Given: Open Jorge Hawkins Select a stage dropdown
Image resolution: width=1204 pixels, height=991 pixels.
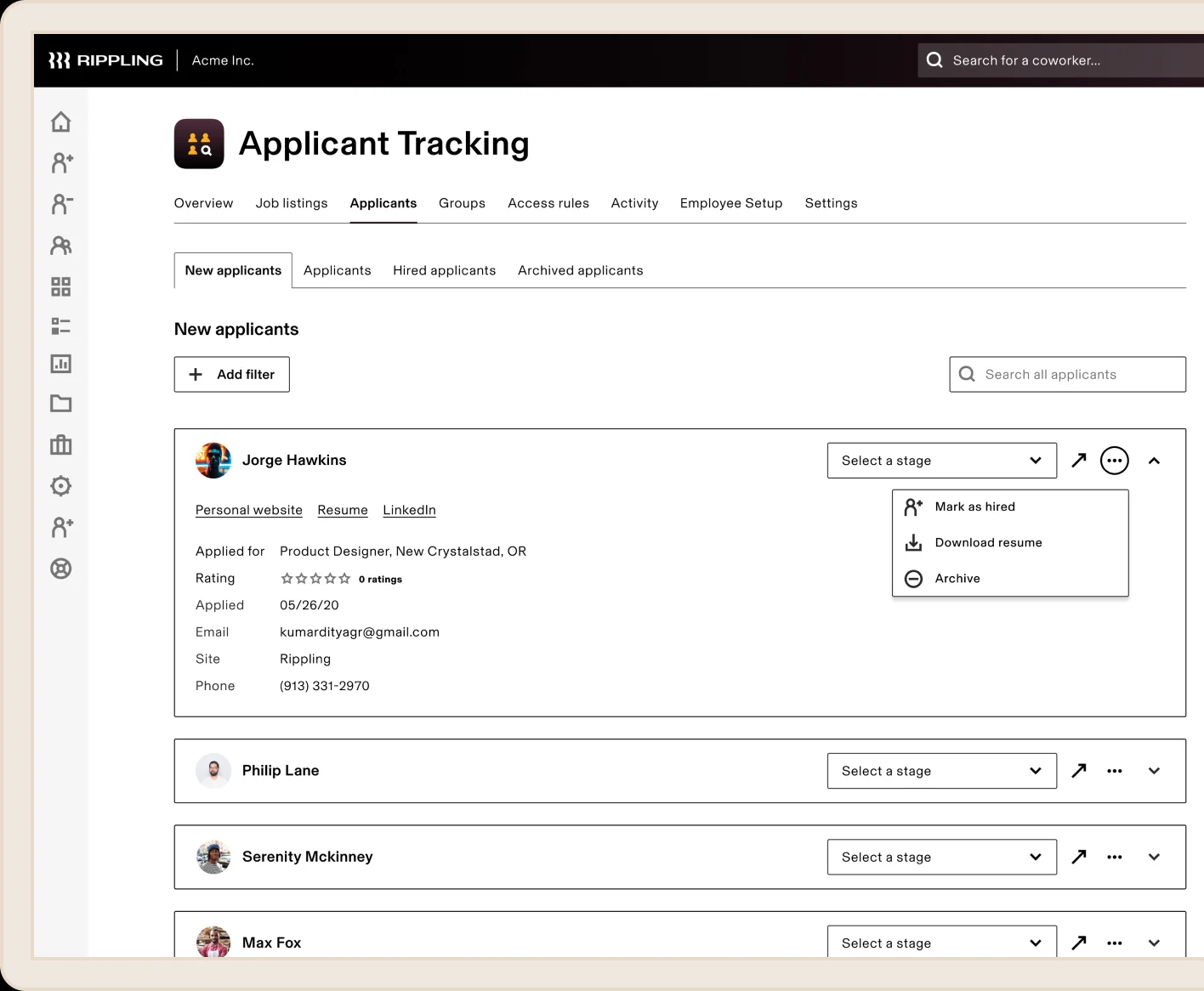Looking at the screenshot, I should tap(942, 461).
